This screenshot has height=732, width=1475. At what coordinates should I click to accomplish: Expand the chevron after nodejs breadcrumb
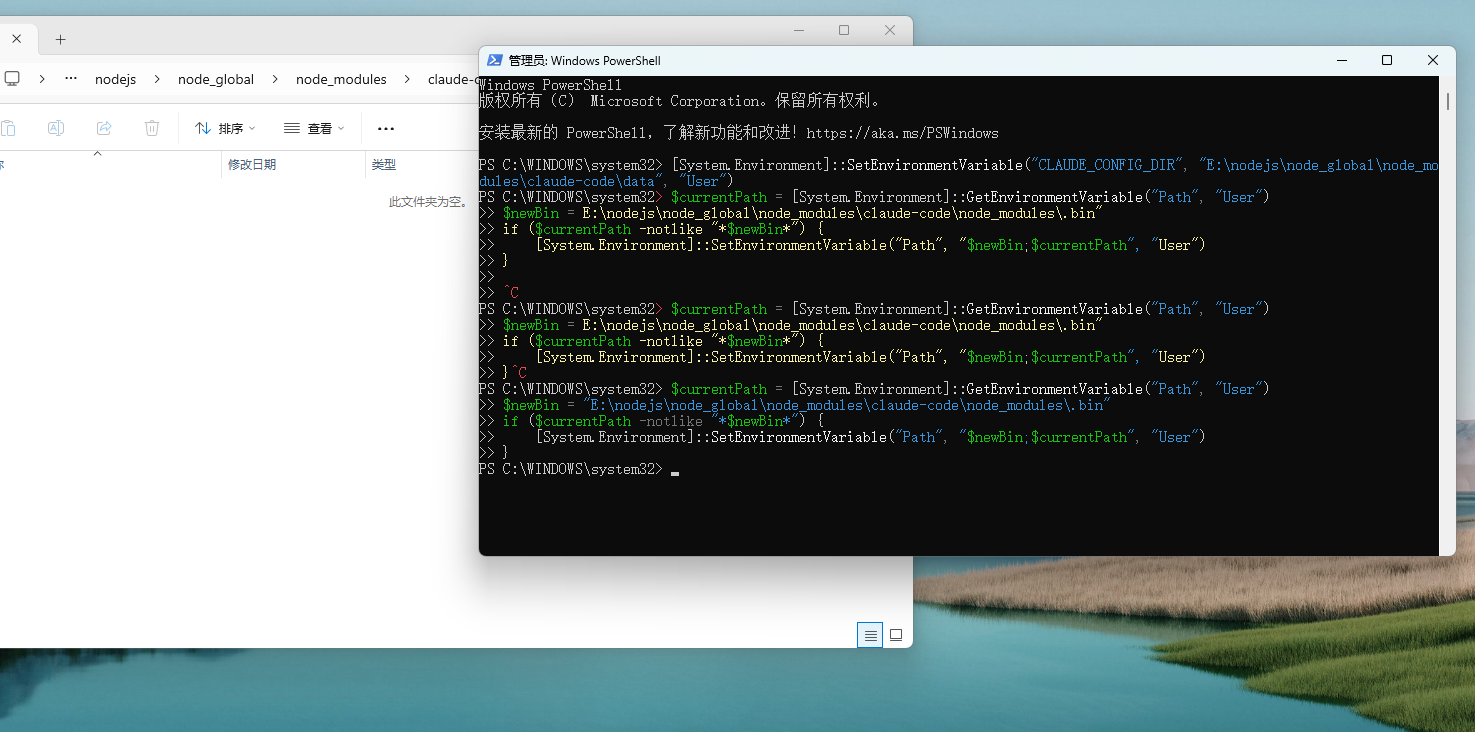coord(157,78)
